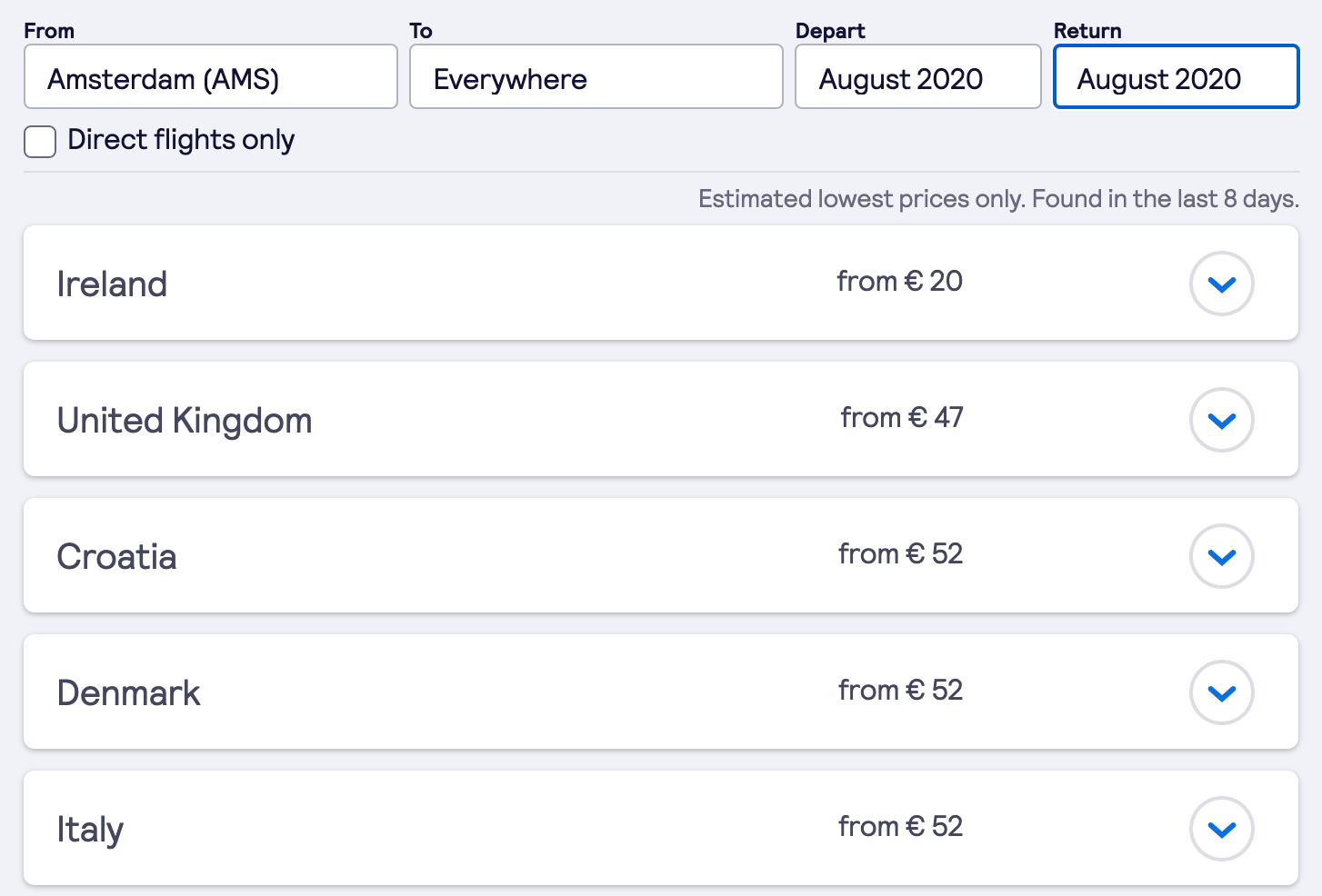Click the To field showing Everywhere
Image resolution: width=1322 pixels, height=896 pixels.
coord(596,77)
